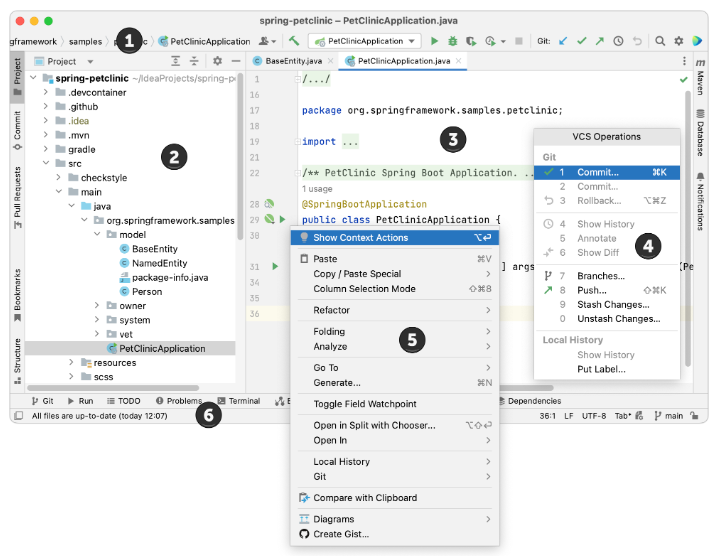Toggle the tool window bars status icon
The width and height of the screenshot is (717, 556).
click(18, 416)
